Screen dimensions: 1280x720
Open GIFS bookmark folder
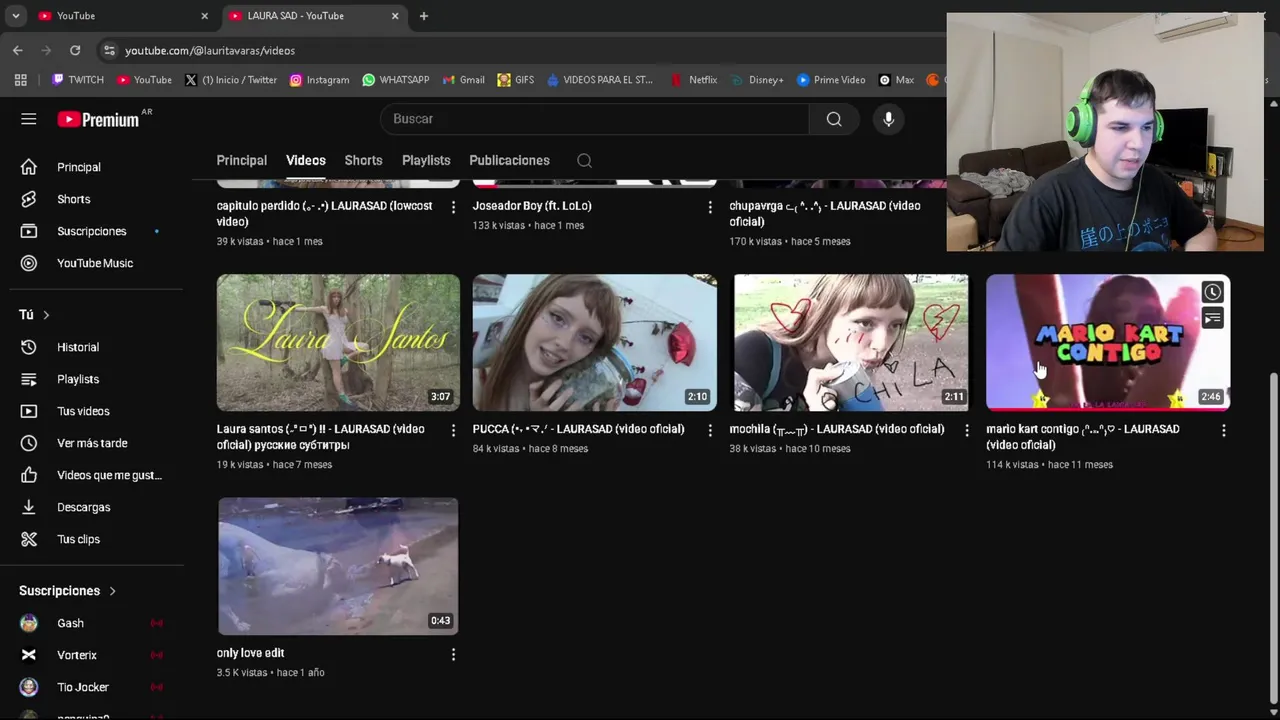click(516, 80)
